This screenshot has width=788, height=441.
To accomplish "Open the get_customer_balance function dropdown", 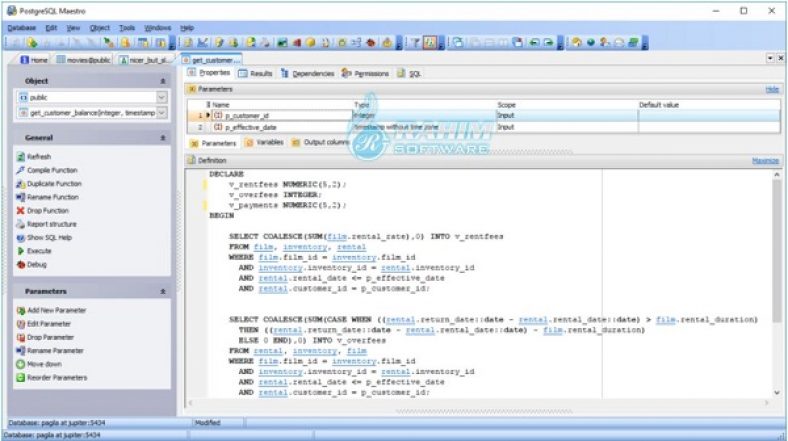I will 162,113.
